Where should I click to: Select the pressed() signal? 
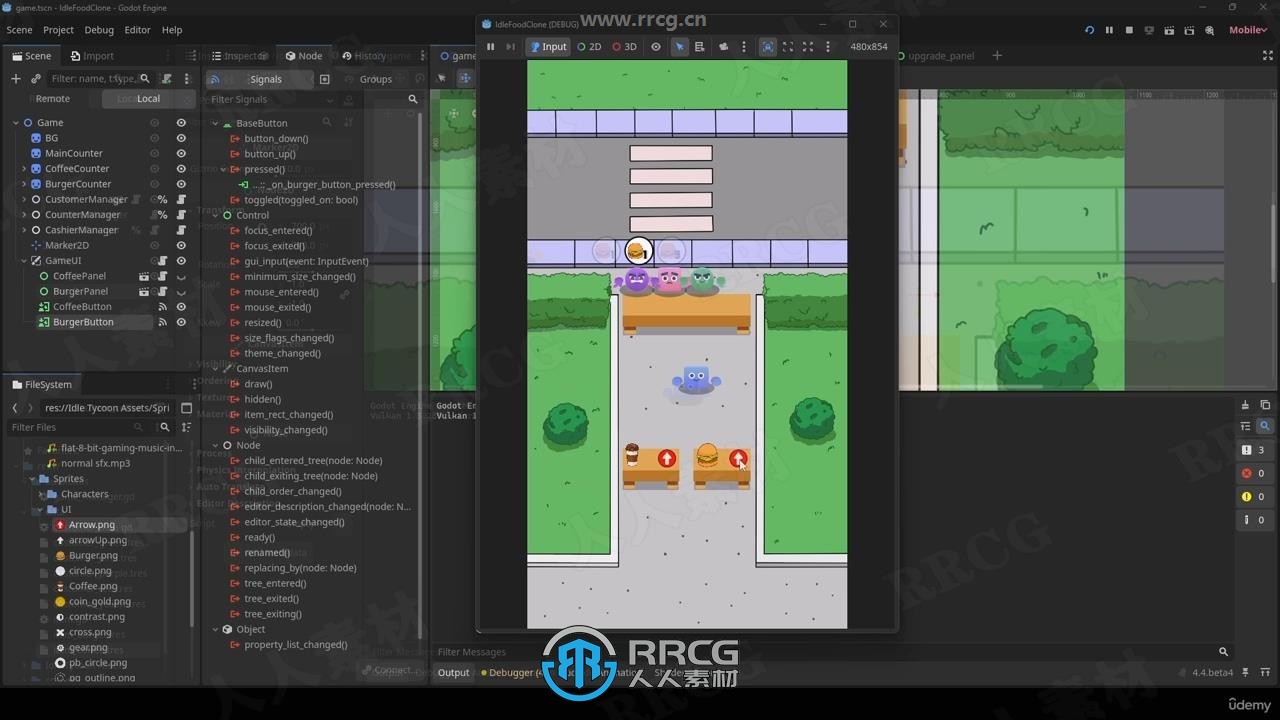click(x=264, y=169)
